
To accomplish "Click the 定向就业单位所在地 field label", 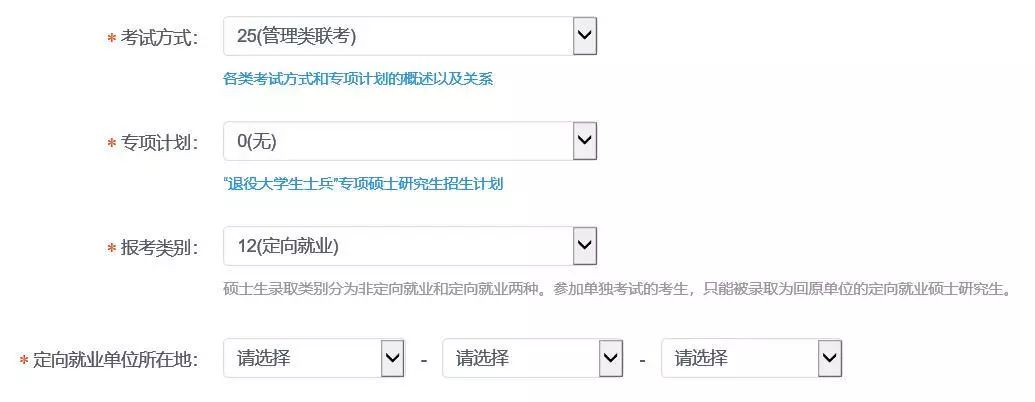I will click(115, 360).
